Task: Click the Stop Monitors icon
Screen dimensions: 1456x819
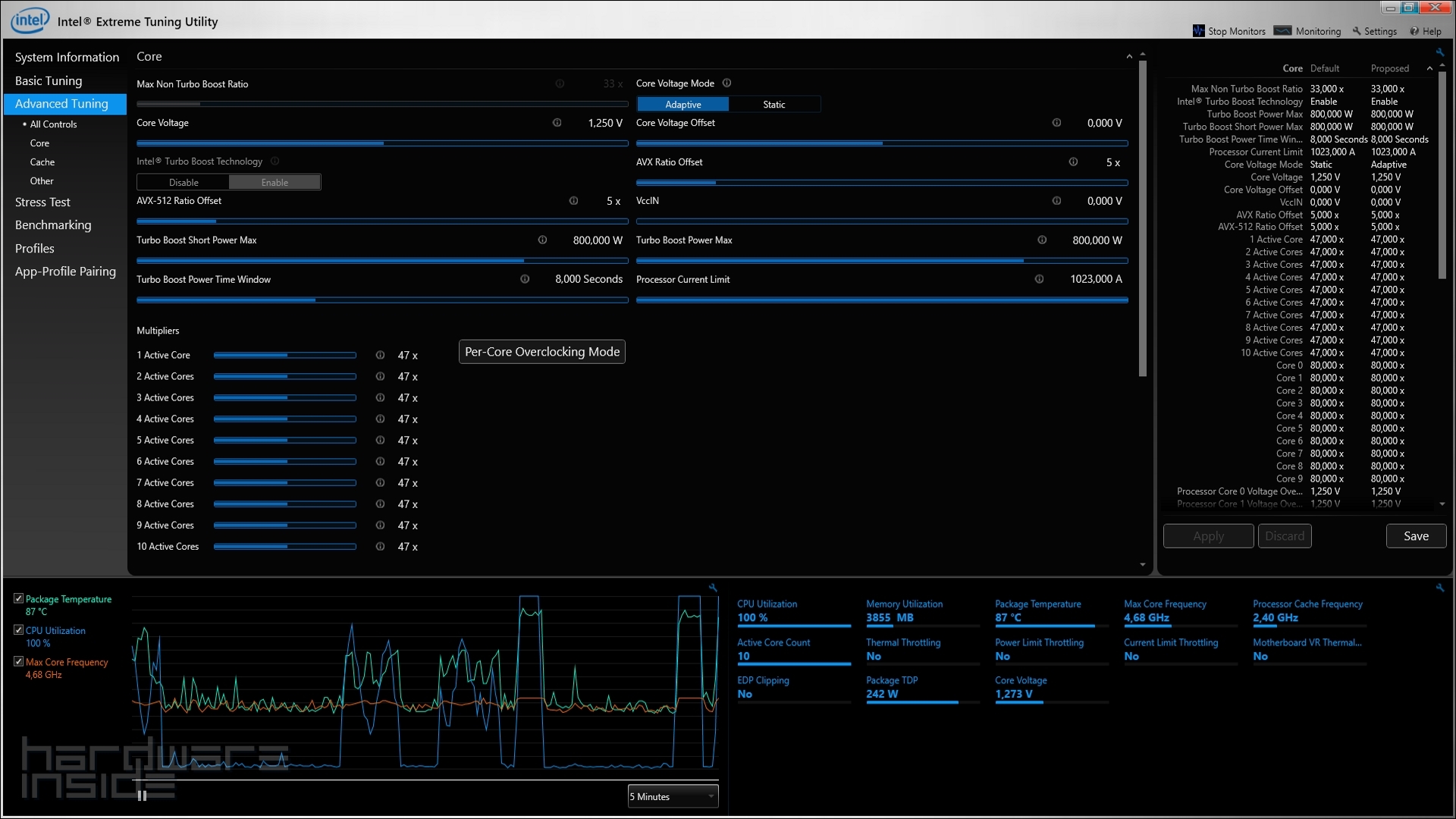Action: pyautogui.click(x=1198, y=31)
